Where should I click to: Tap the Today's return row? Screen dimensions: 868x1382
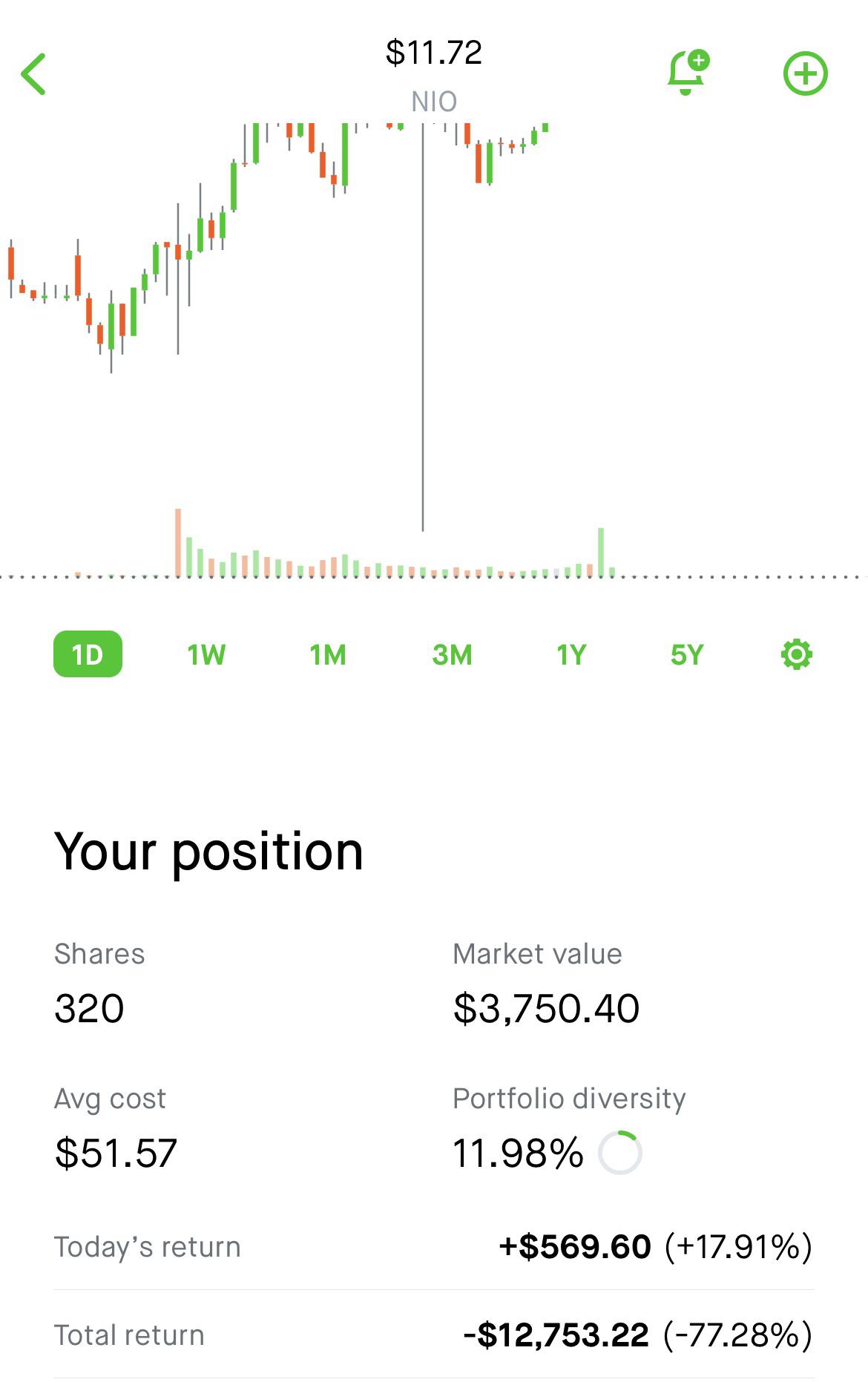[x=434, y=1247]
